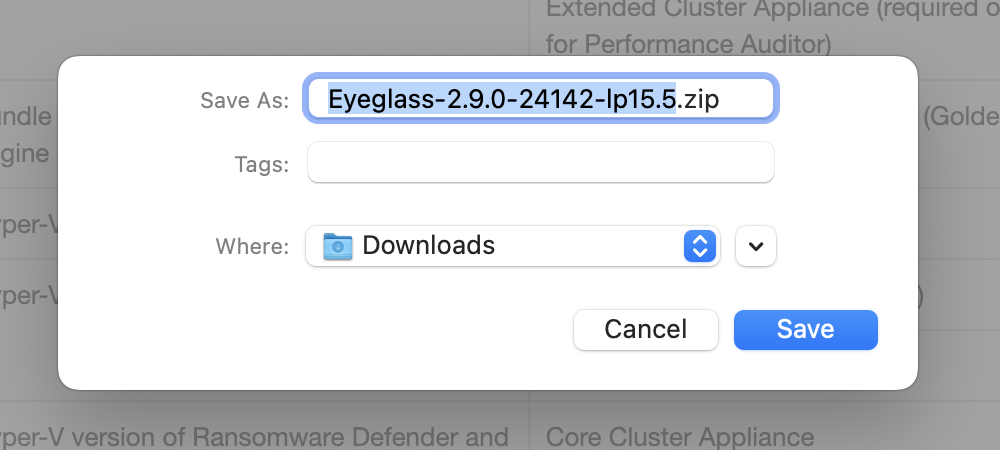Screen dimensions: 1000x450
Task: Click the blue up-down arrows on Where
Action: click(701, 245)
